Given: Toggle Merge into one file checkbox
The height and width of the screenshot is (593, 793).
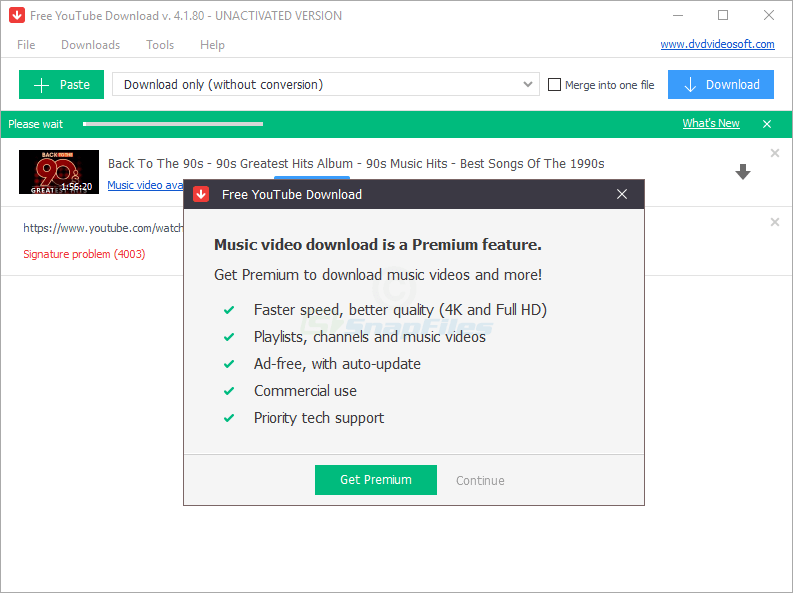Looking at the screenshot, I should click(x=554, y=84).
